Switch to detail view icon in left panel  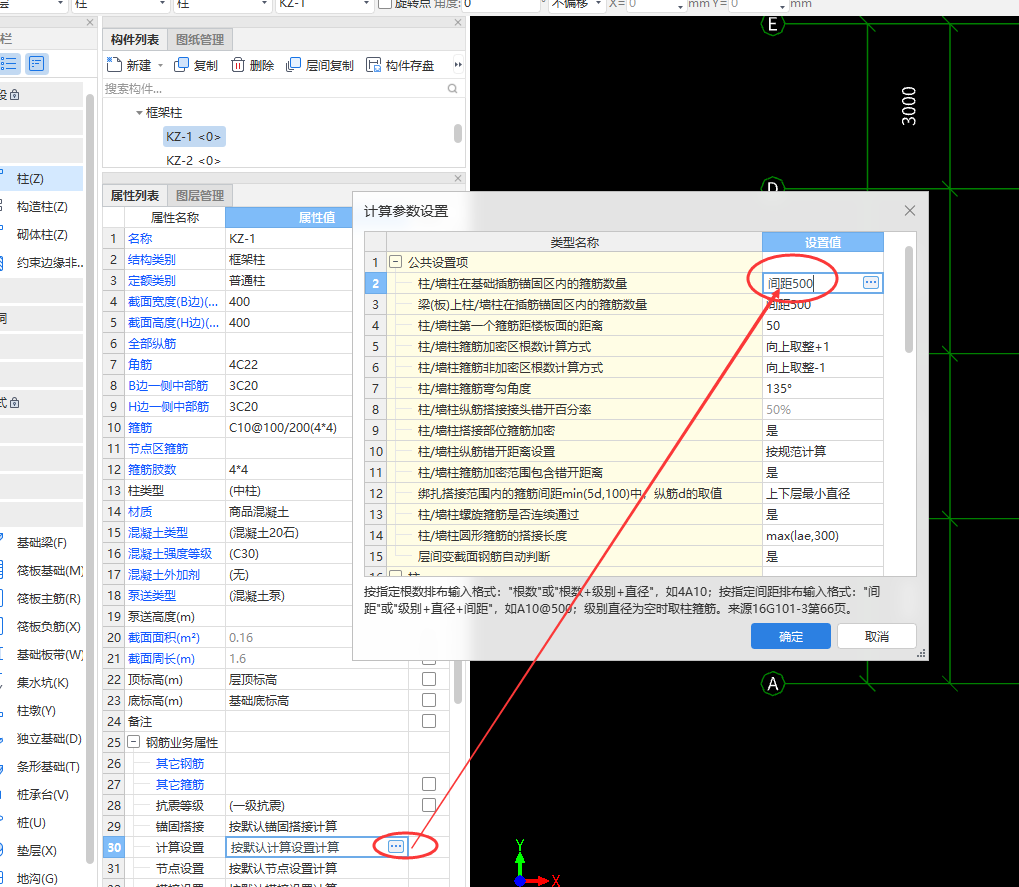(36, 64)
